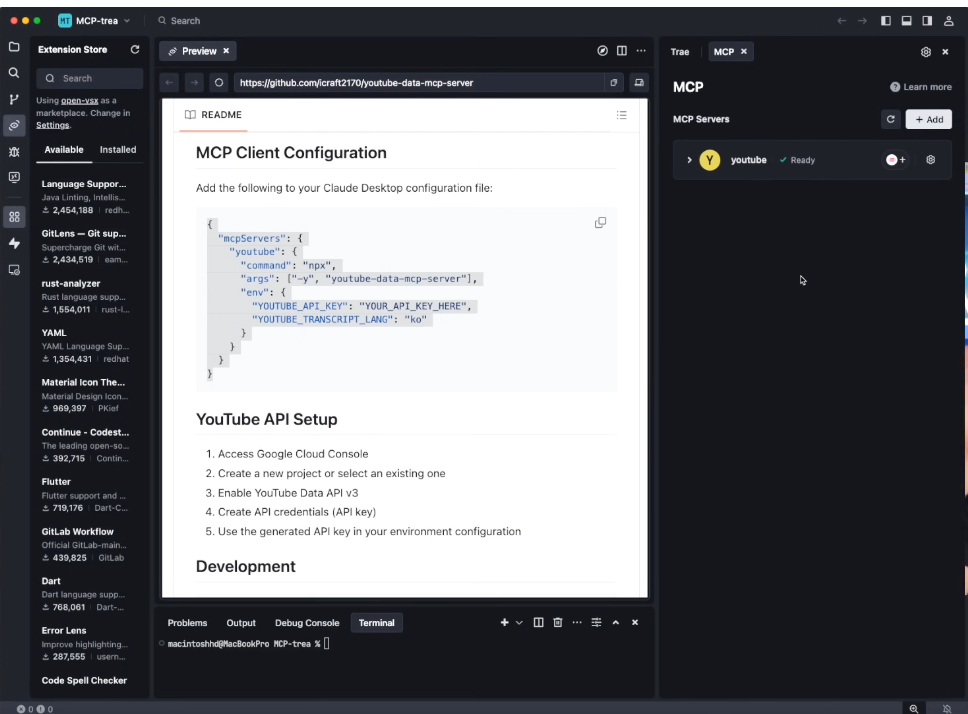Open the Search sidebar
Screen dimensions: 968x714
[14, 72]
